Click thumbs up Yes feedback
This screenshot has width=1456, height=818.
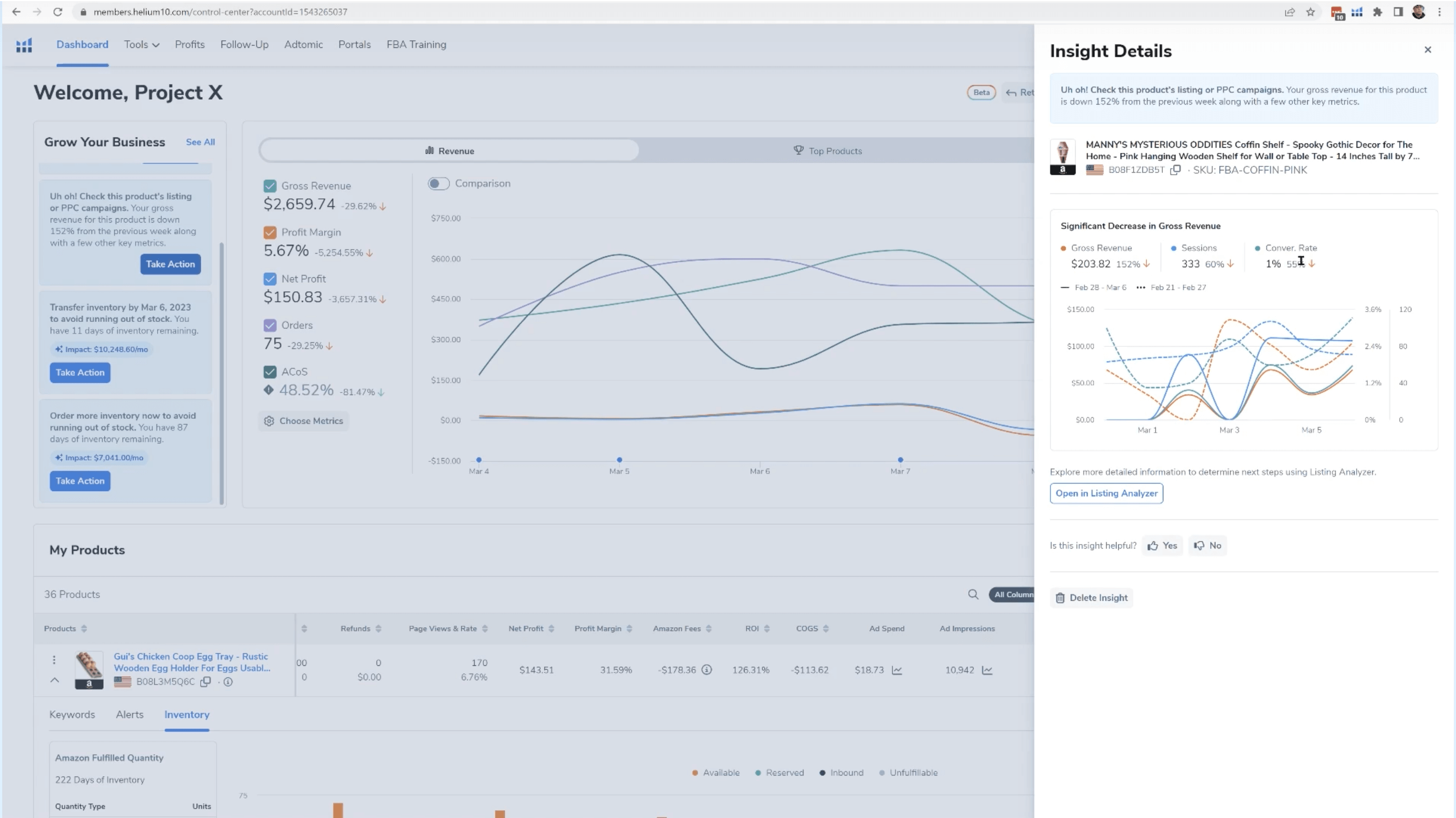tap(1162, 546)
